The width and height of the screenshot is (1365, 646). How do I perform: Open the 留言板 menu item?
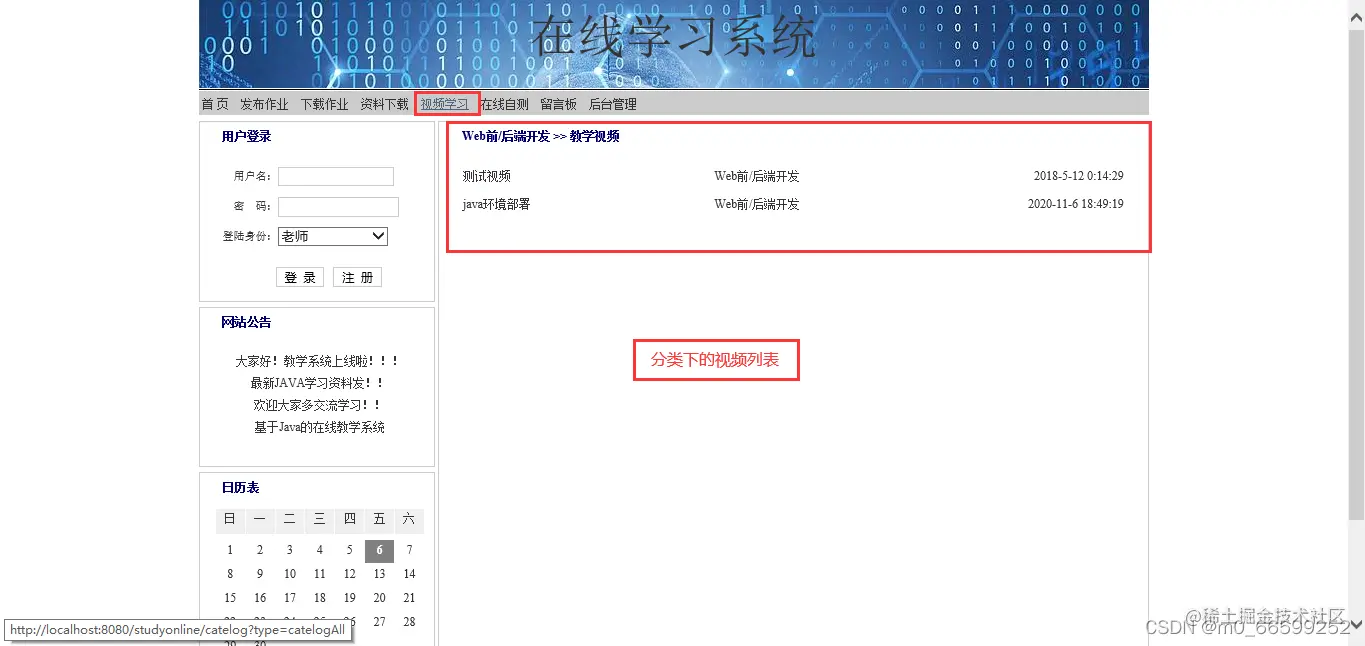(x=557, y=103)
